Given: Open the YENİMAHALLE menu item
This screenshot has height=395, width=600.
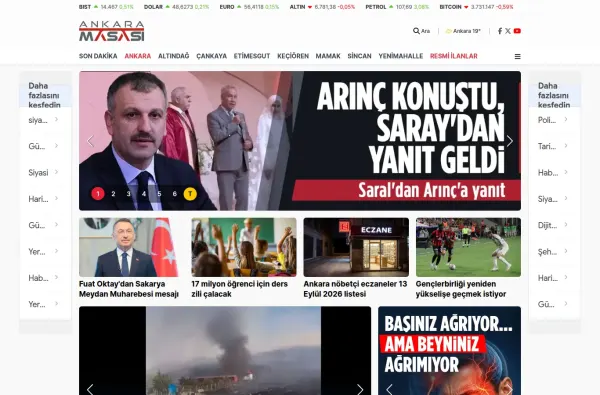Looking at the screenshot, I should (401, 56).
